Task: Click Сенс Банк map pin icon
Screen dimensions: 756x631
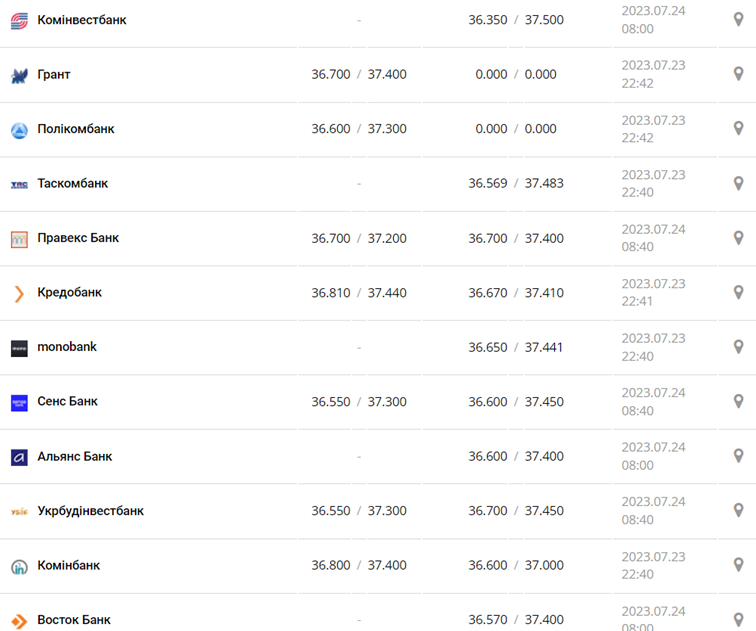Action: 739,401
